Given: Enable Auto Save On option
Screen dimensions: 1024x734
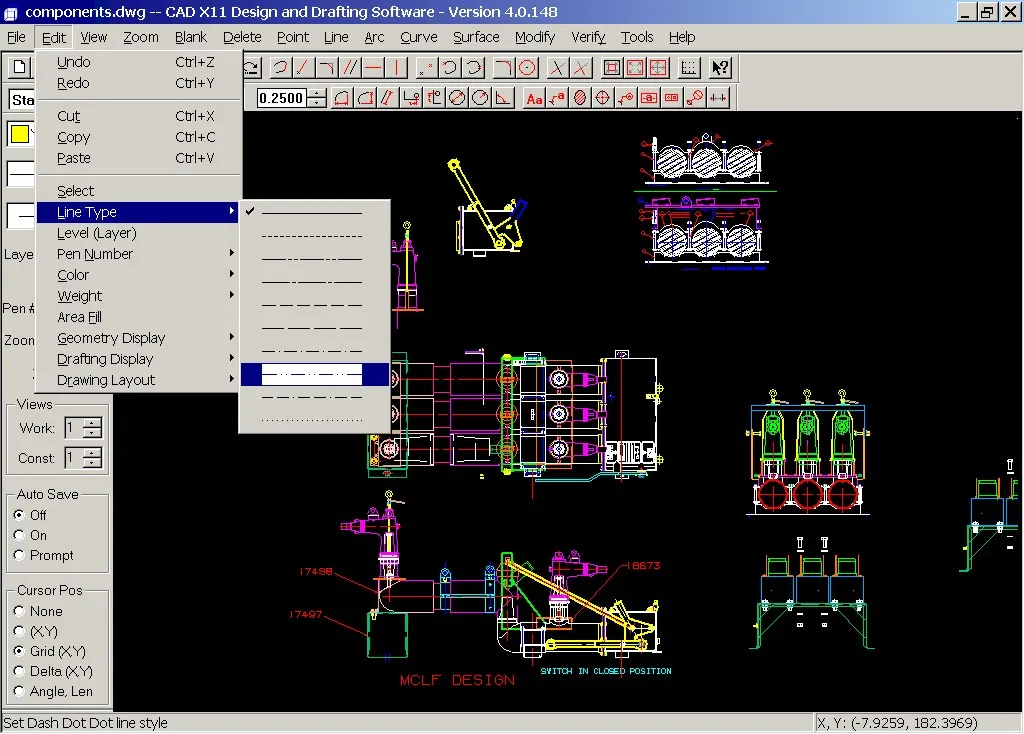Looking at the screenshot, I should 22,533.
